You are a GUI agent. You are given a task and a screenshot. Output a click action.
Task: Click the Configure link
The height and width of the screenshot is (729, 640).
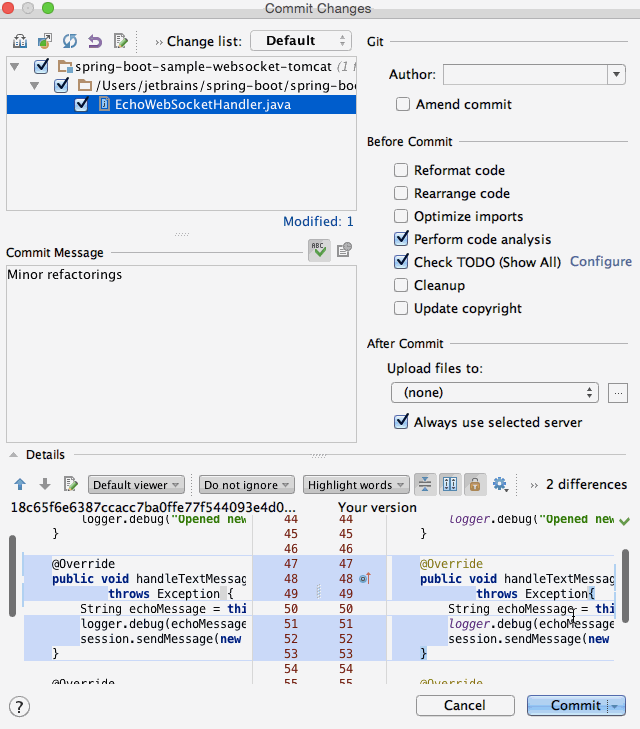pyautogui.click(x=600, y=262)
